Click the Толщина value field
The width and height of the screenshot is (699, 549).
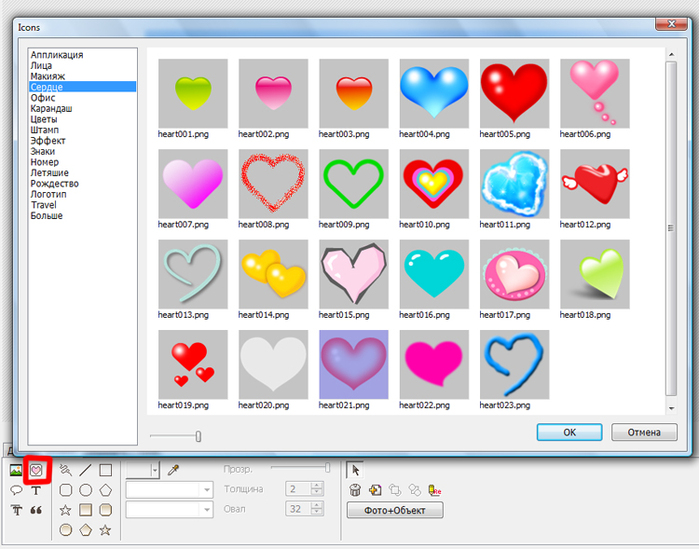[x=299, y=489]
